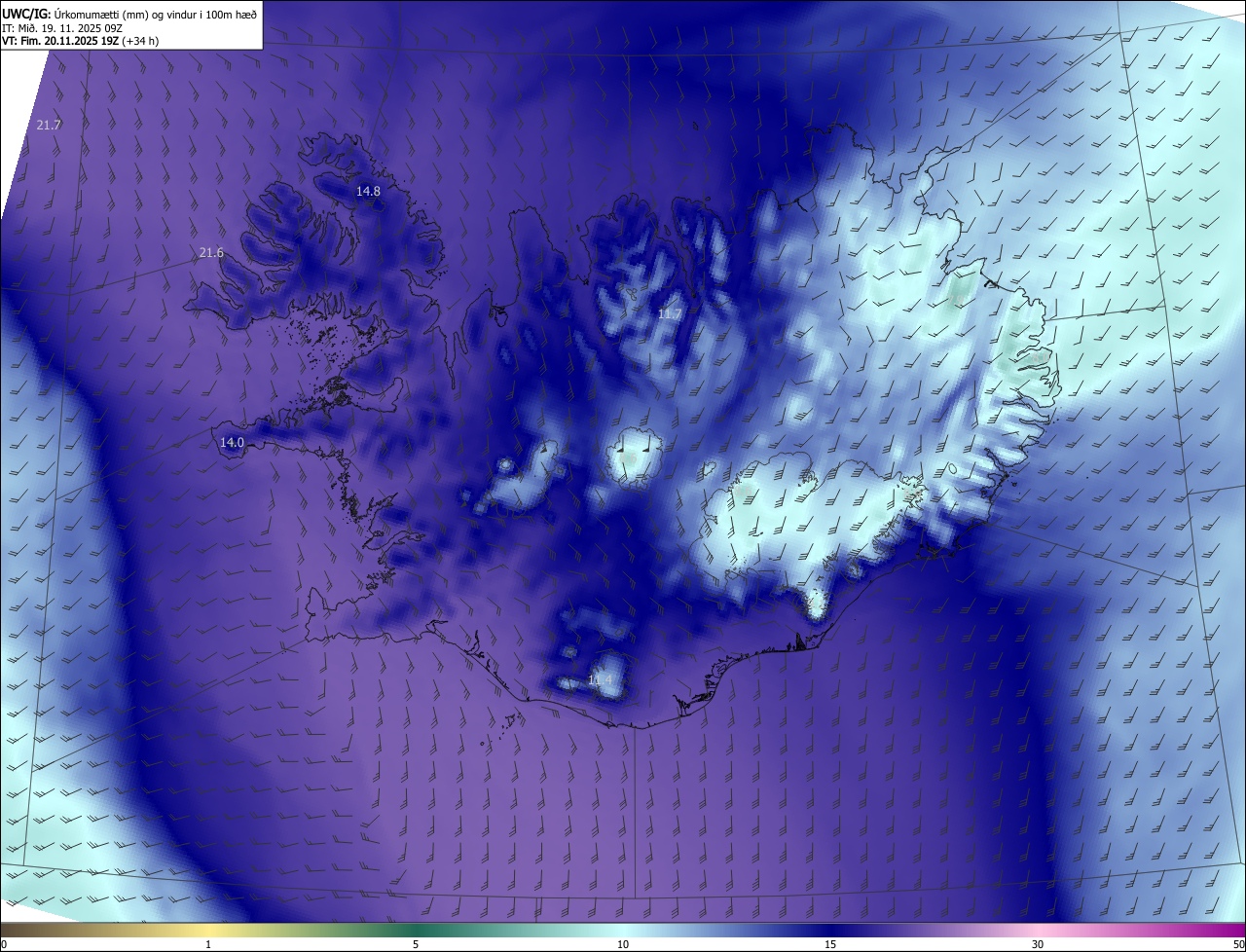The image size is (1246, 952).
Task: Click the 14.0 value label on map
Action: point(232,443)
